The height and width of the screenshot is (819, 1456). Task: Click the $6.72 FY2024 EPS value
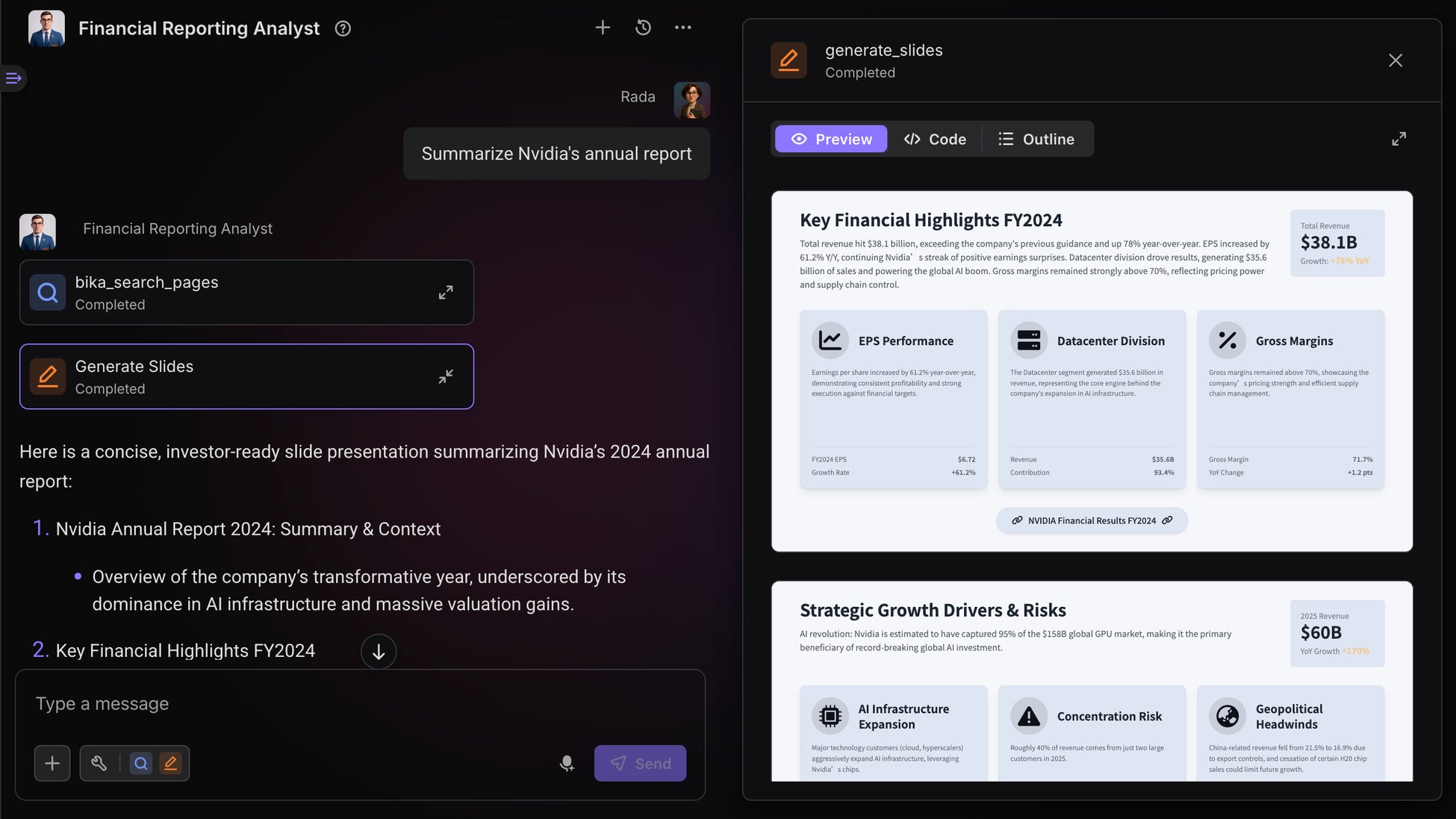pos(966,459)
